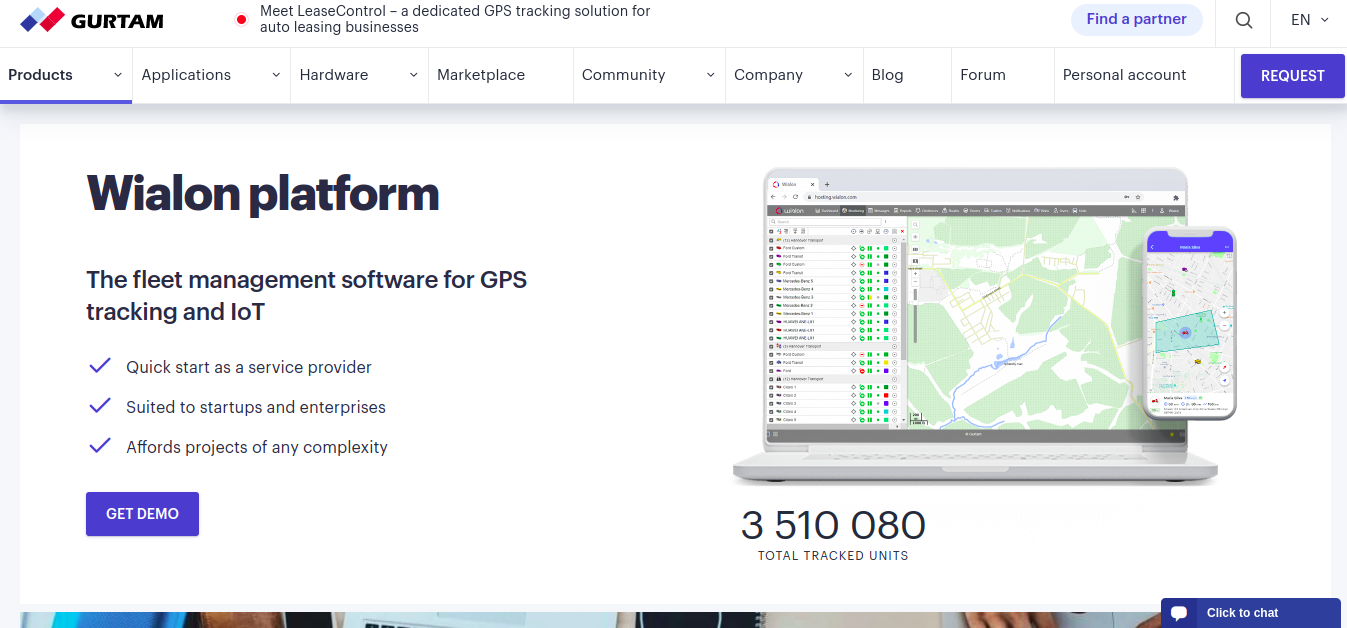The width and height of the screenshot is (1347, 628).
Task: Click the "3 510 080" counter value
Action: coord(833,525)
